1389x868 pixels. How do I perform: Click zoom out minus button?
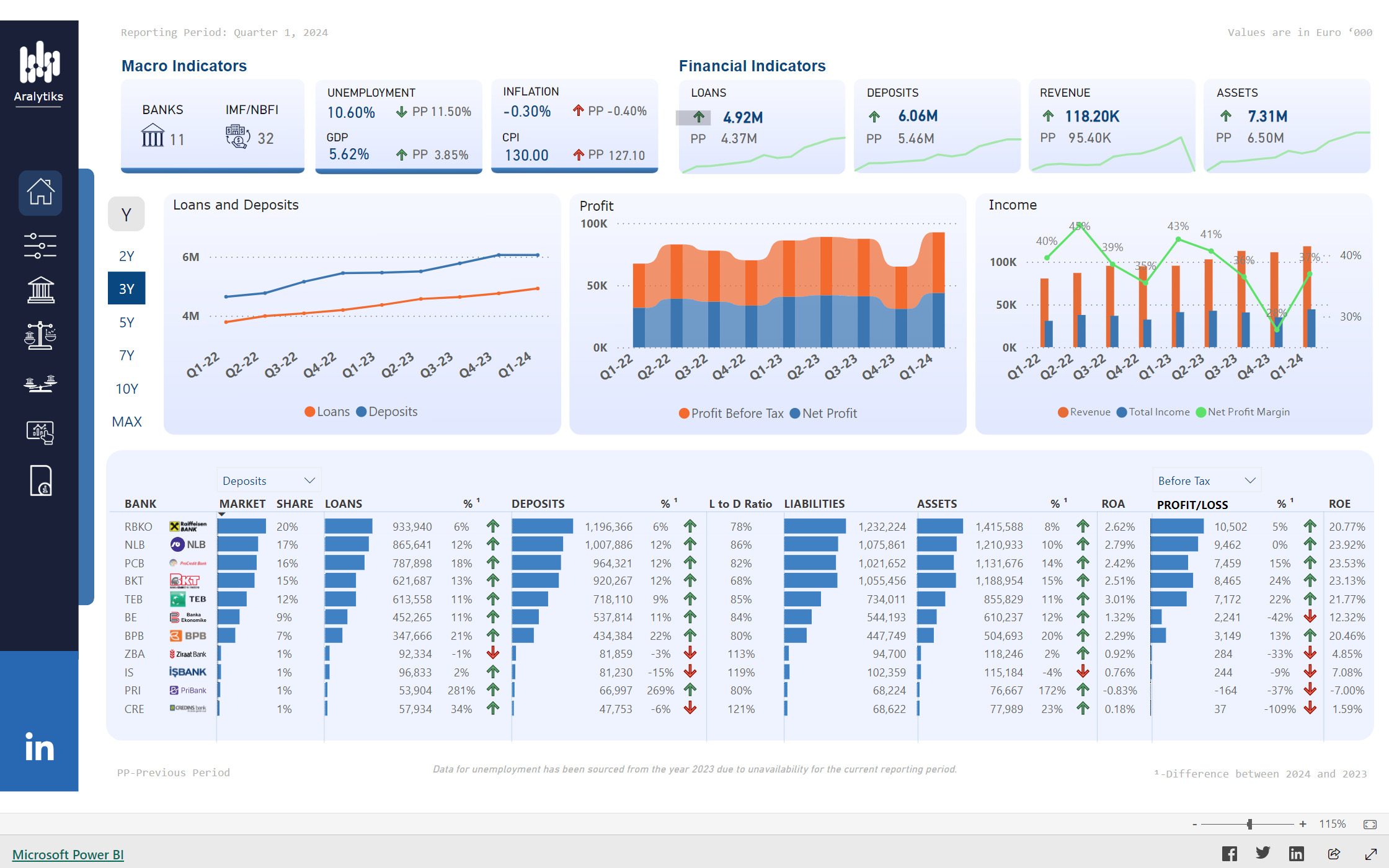point(1194,824)
